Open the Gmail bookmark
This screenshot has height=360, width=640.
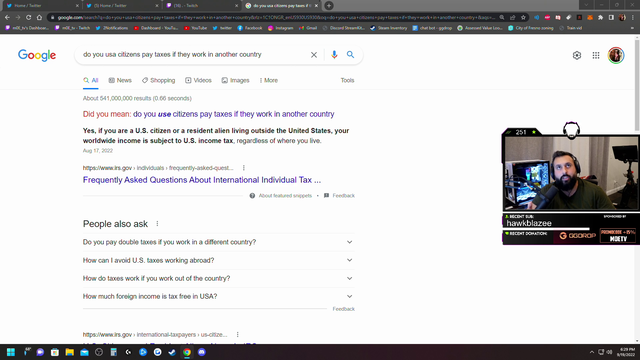click(x=308, y=28)
